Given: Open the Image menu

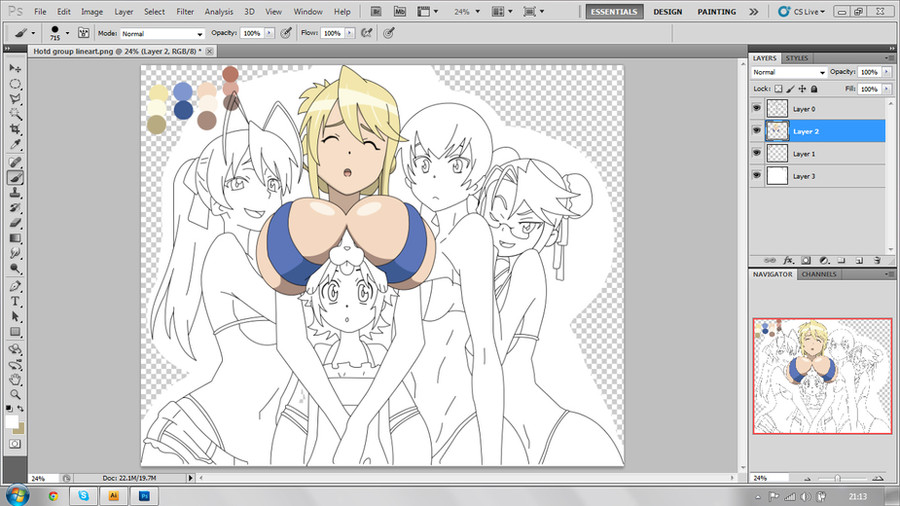Looking at the screenshot, I should [92, 11].
